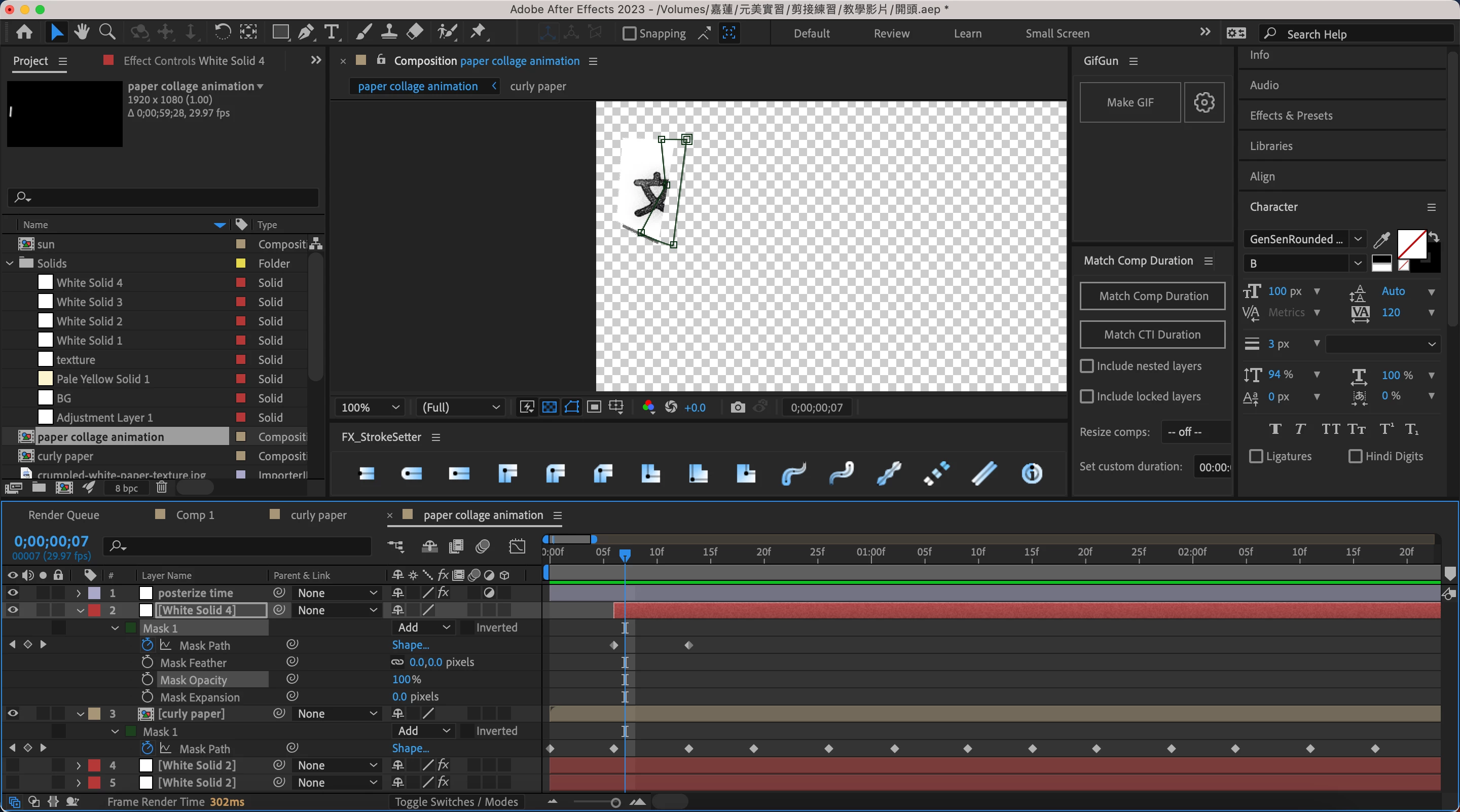This screenshot has height=812, width=1460.
Task: Enable the Snapping checkbox
Action: 629,33
